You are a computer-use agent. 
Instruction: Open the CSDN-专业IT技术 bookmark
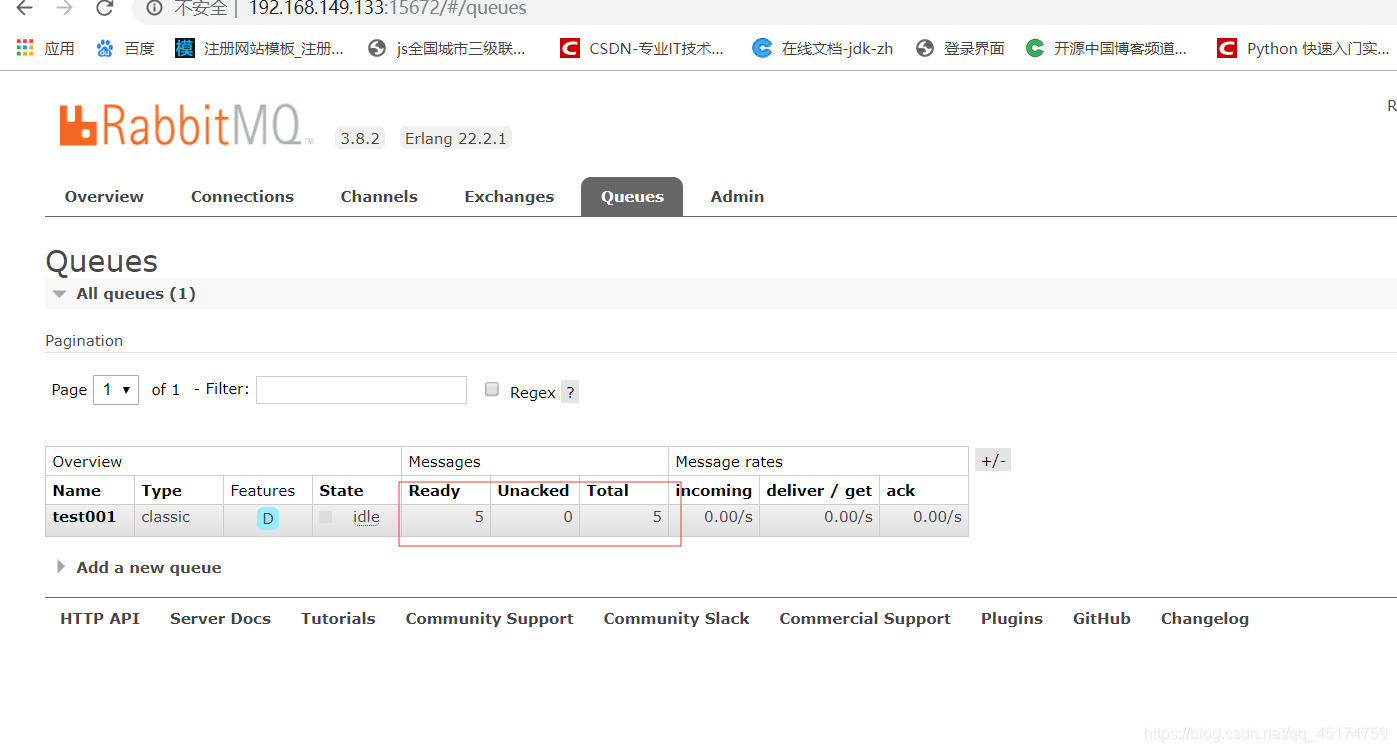pos(642,48)
